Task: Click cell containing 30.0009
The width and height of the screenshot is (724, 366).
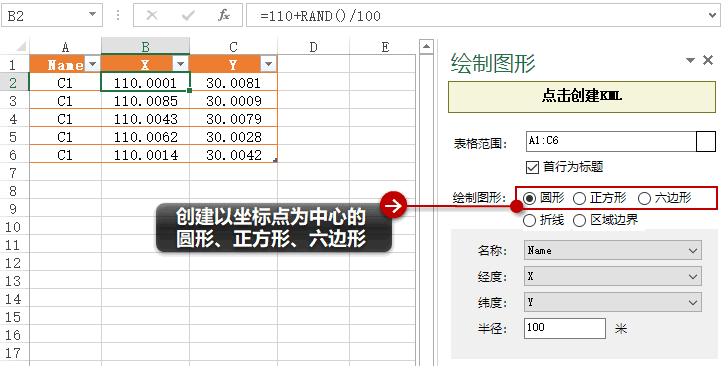Action: (233, 101)
